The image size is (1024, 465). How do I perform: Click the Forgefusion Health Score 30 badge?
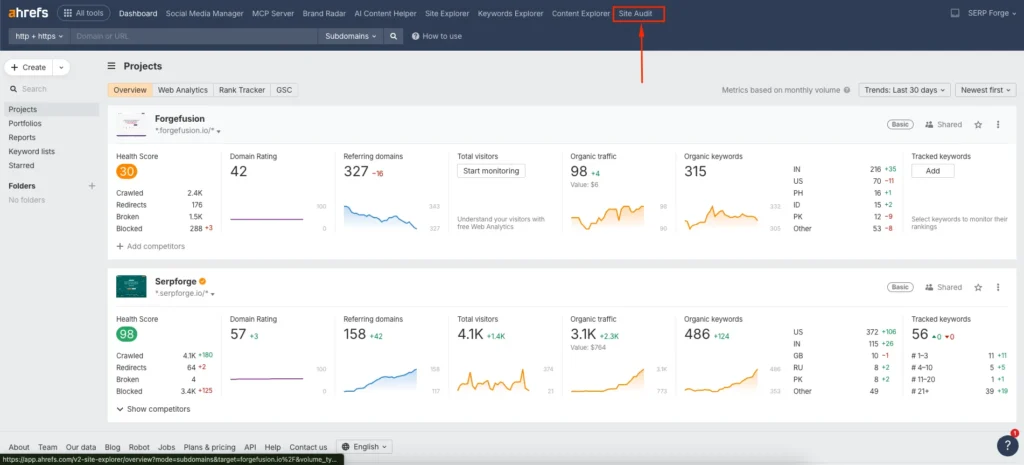click(x=127, y=172)
